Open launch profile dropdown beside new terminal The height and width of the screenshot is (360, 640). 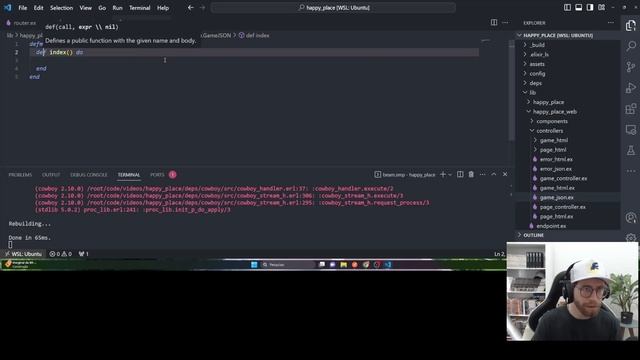point(450,175)
